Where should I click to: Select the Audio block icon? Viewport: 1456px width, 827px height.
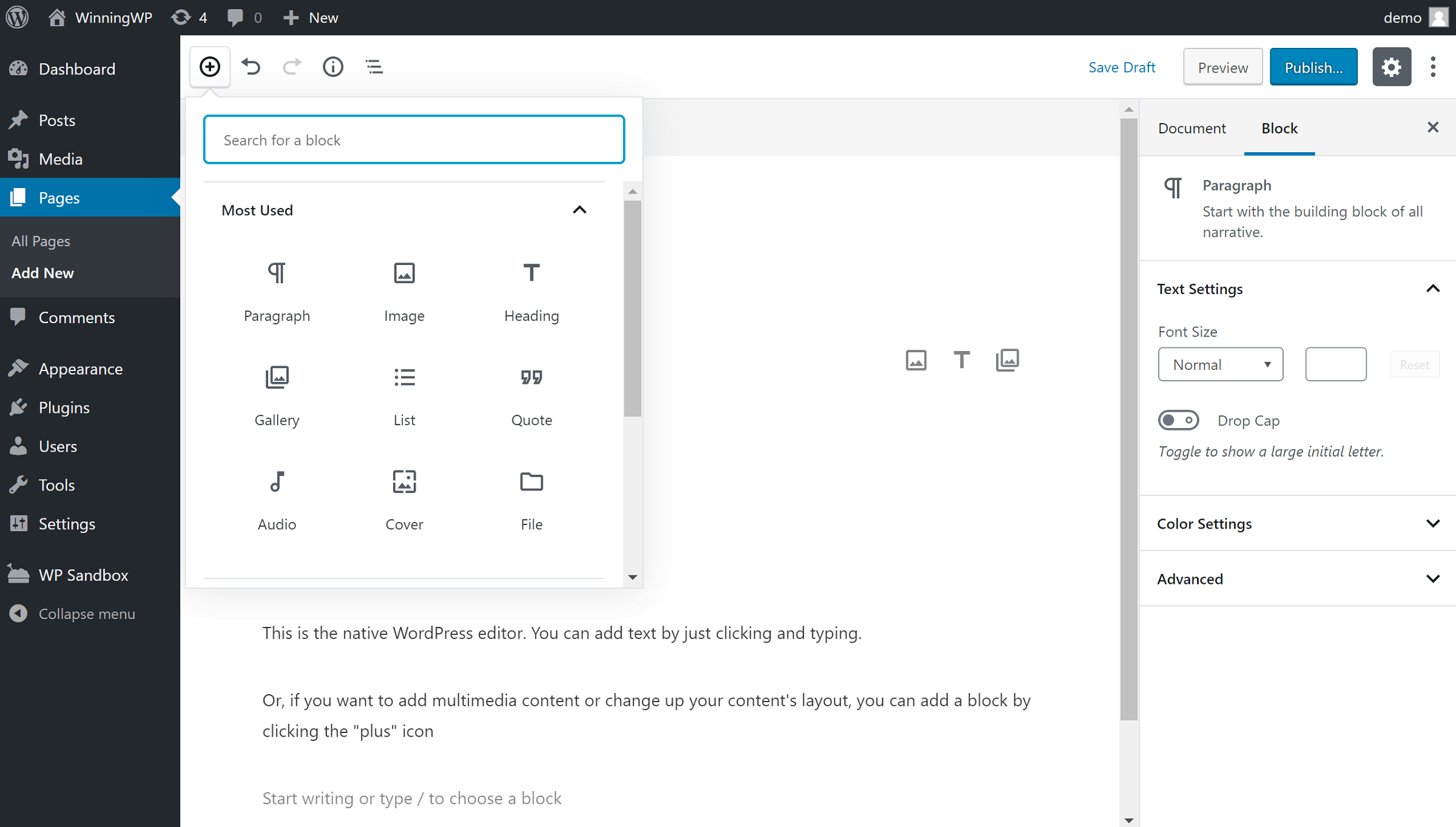276,481
